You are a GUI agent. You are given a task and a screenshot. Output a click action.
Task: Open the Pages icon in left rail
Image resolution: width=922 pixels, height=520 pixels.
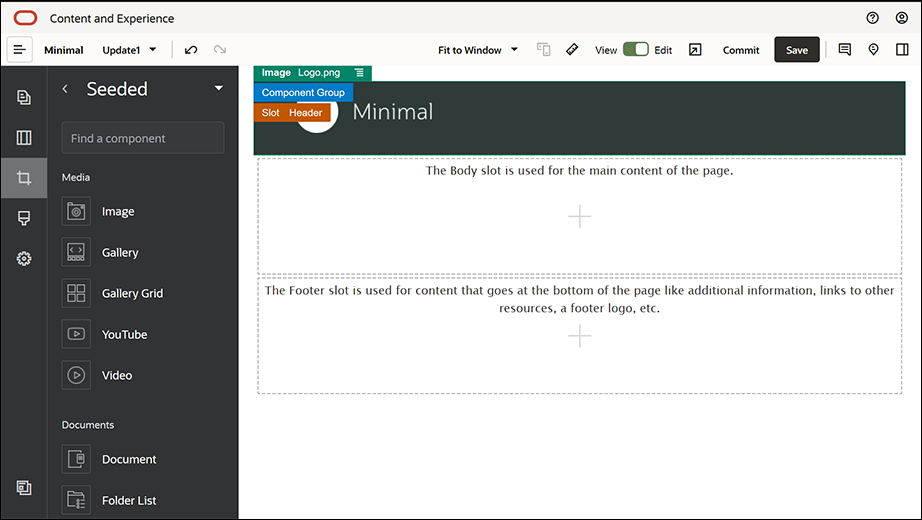tap(24, 97)
